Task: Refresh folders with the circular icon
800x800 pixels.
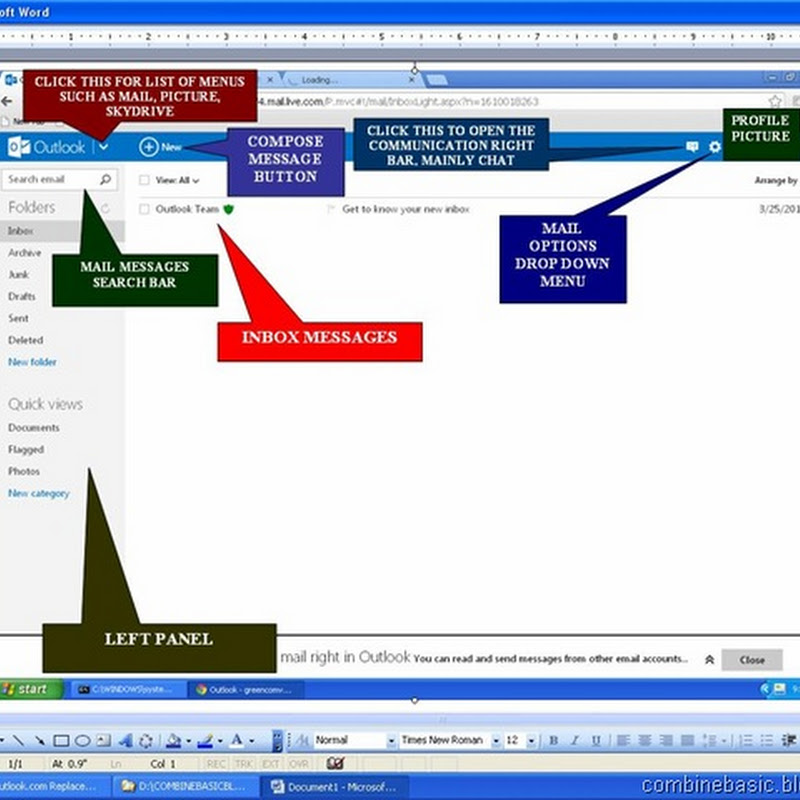Action: pyautogui.click(x=106, y=208)
